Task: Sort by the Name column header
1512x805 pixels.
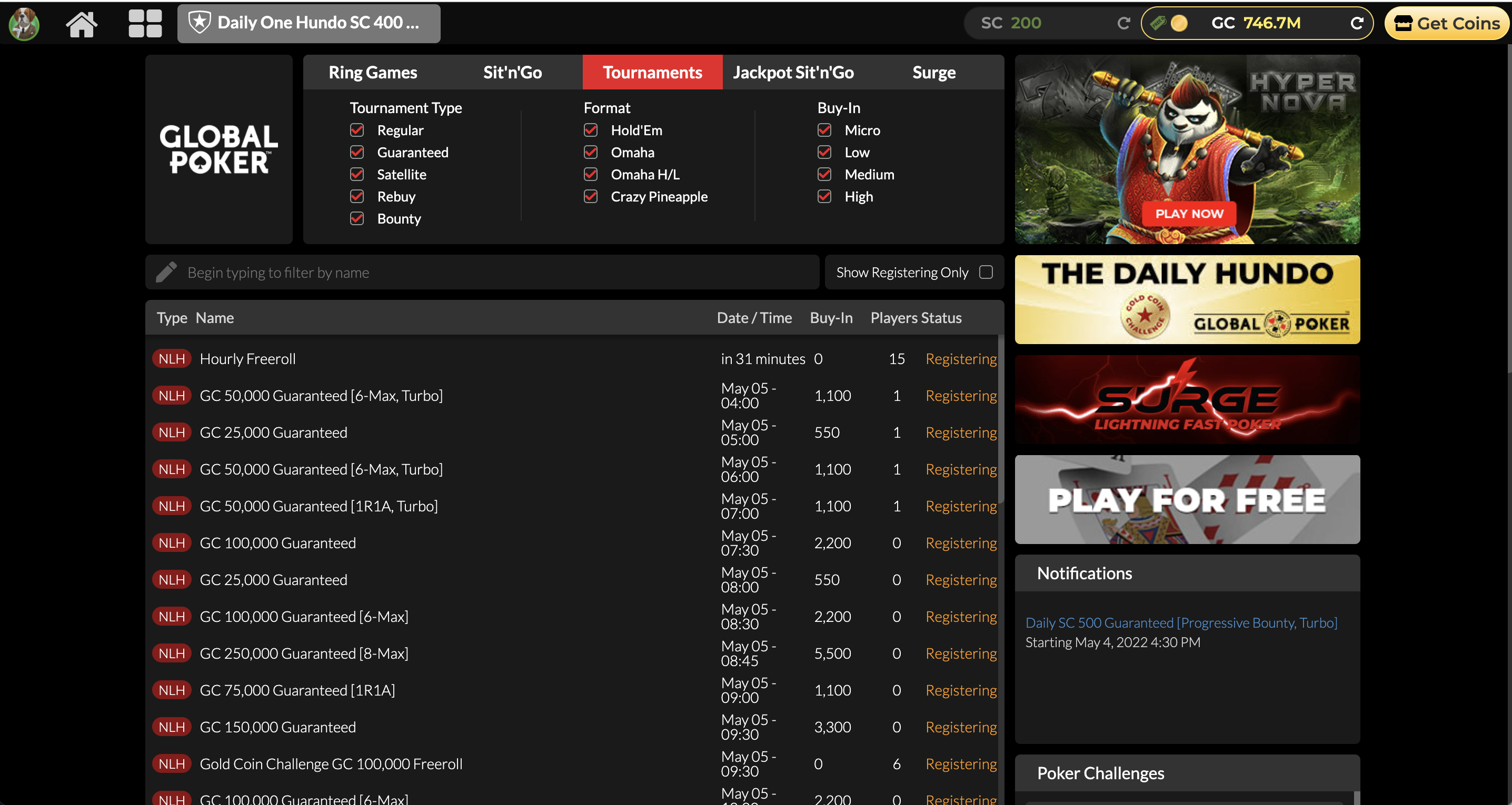Action: pyautogui.click(x=215, y=318)
